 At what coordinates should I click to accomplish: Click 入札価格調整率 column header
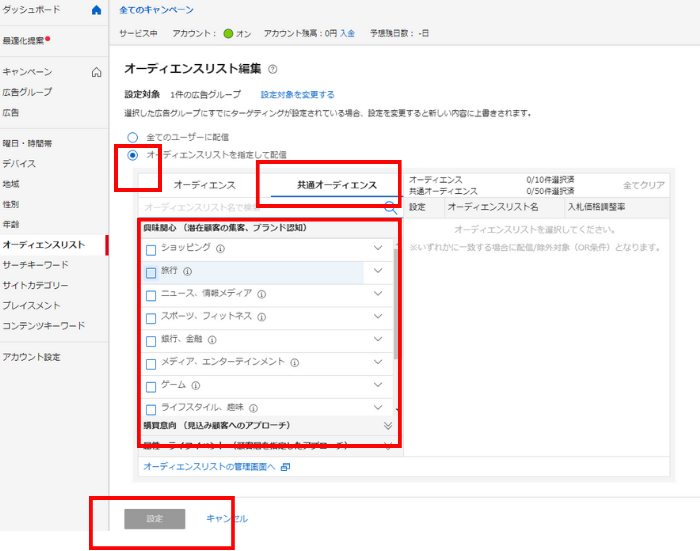coord(596,207)
